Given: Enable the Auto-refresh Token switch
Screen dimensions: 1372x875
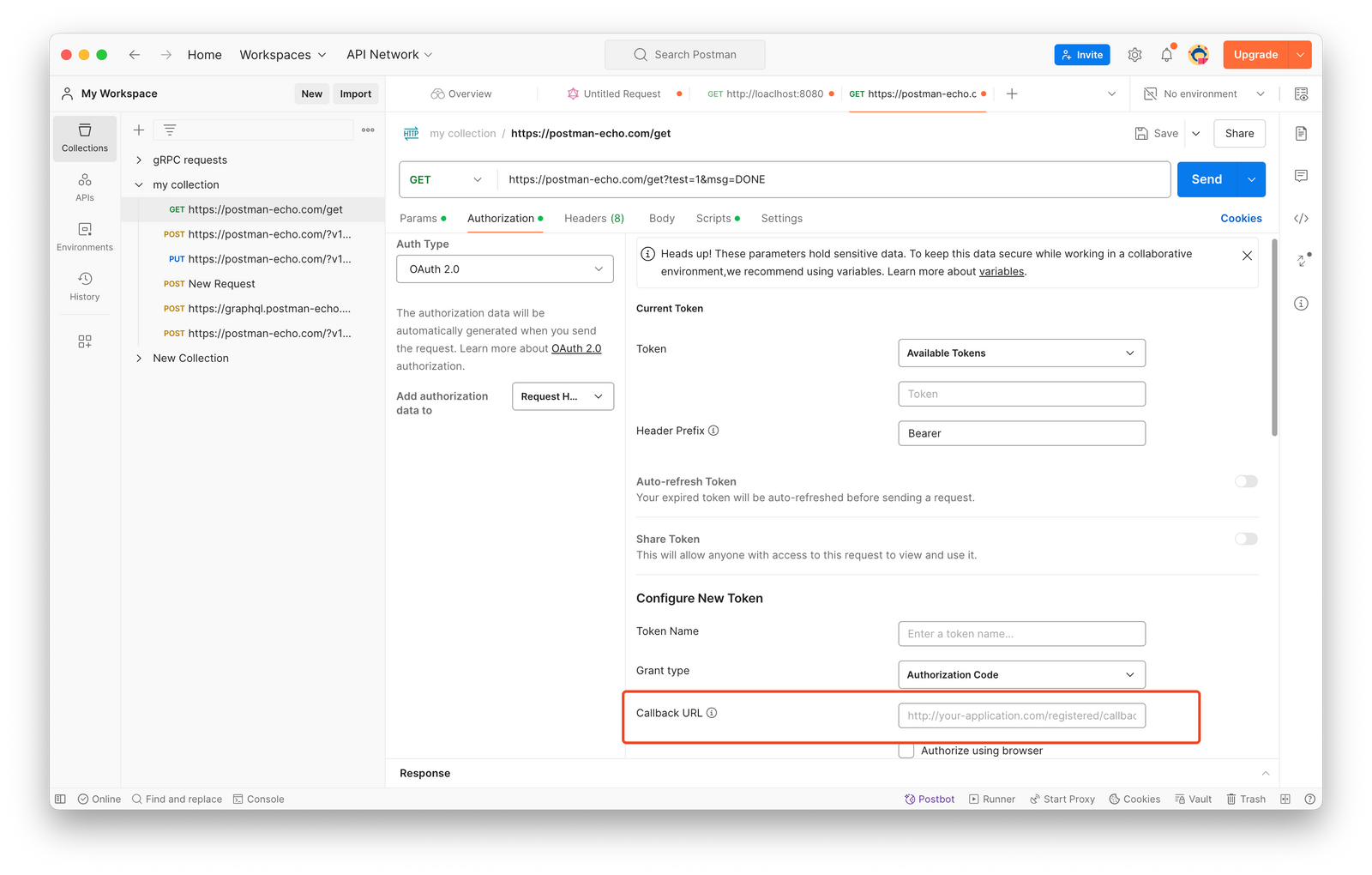Looking at the screenshot, I should point(1246,481).
